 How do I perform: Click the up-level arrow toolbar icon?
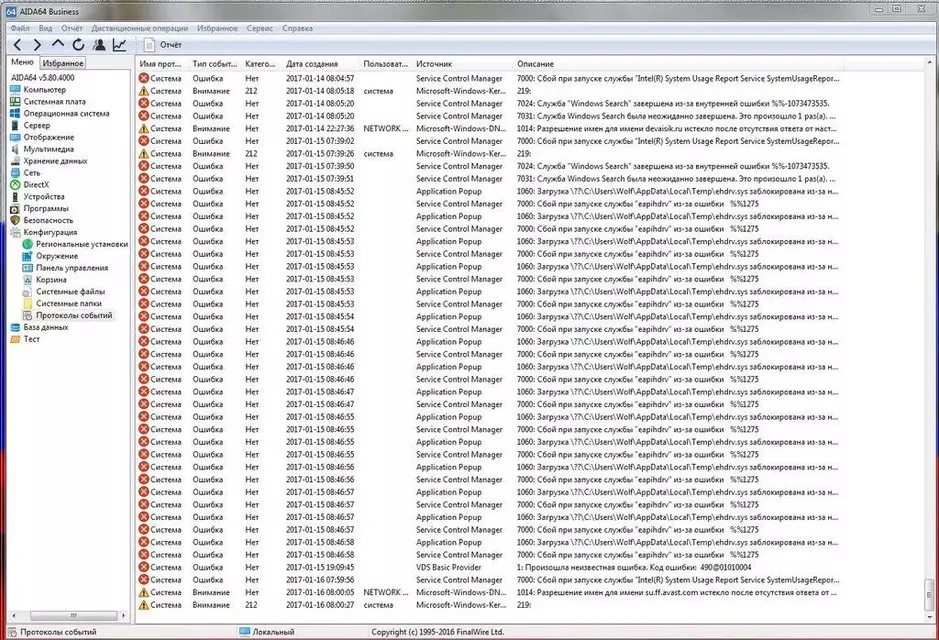tap(57, 44)
